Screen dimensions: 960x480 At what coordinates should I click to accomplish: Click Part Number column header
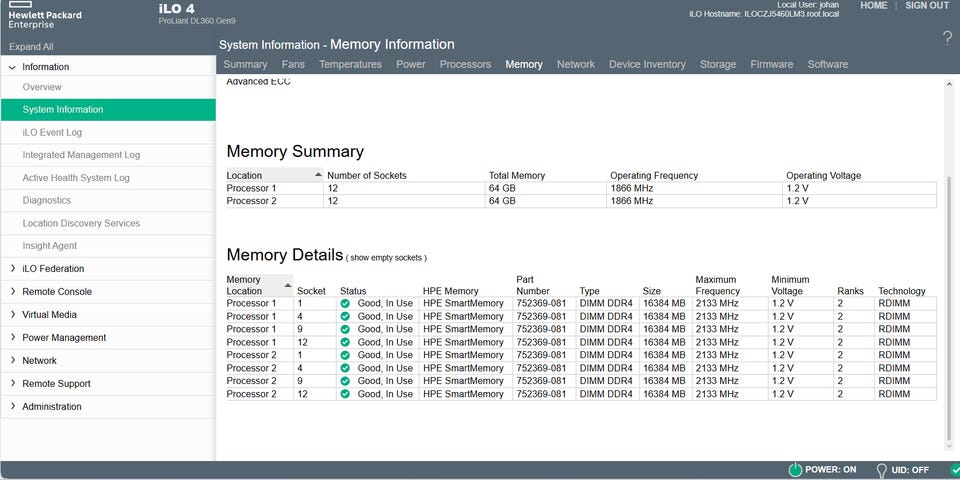[x=533, y=285]
